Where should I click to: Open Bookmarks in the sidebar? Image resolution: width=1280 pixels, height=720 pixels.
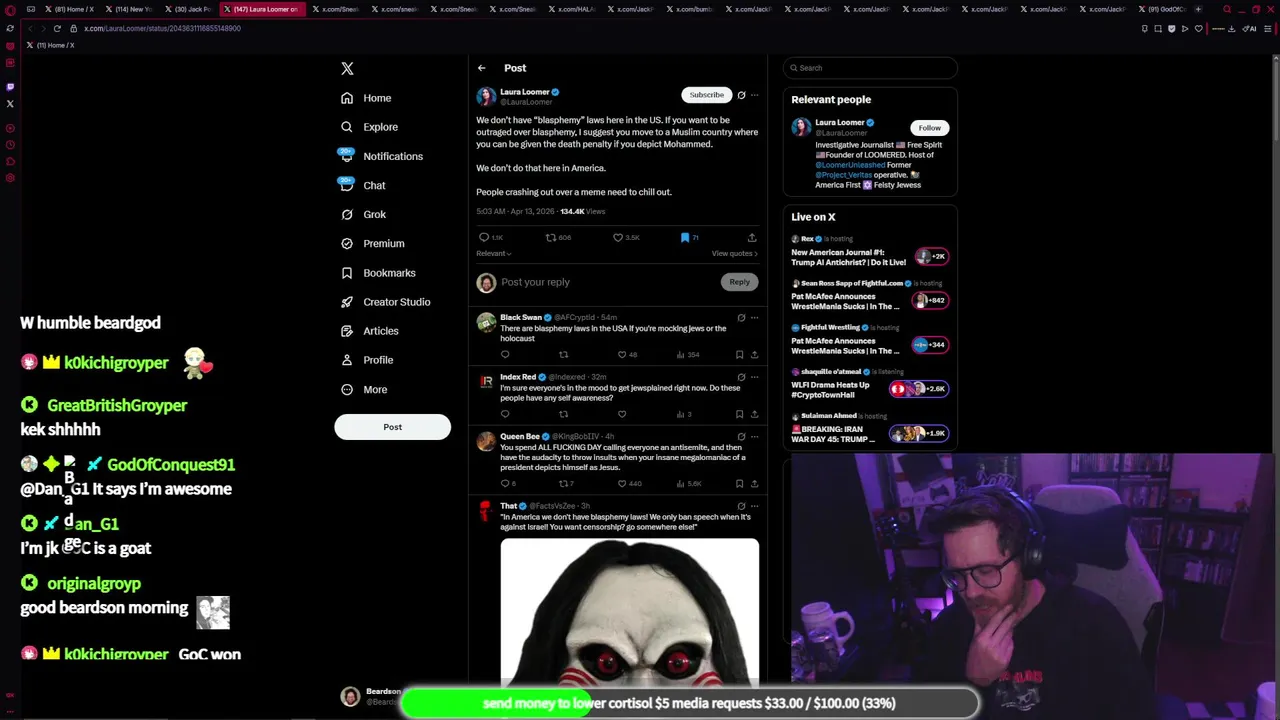click(378, 272)
